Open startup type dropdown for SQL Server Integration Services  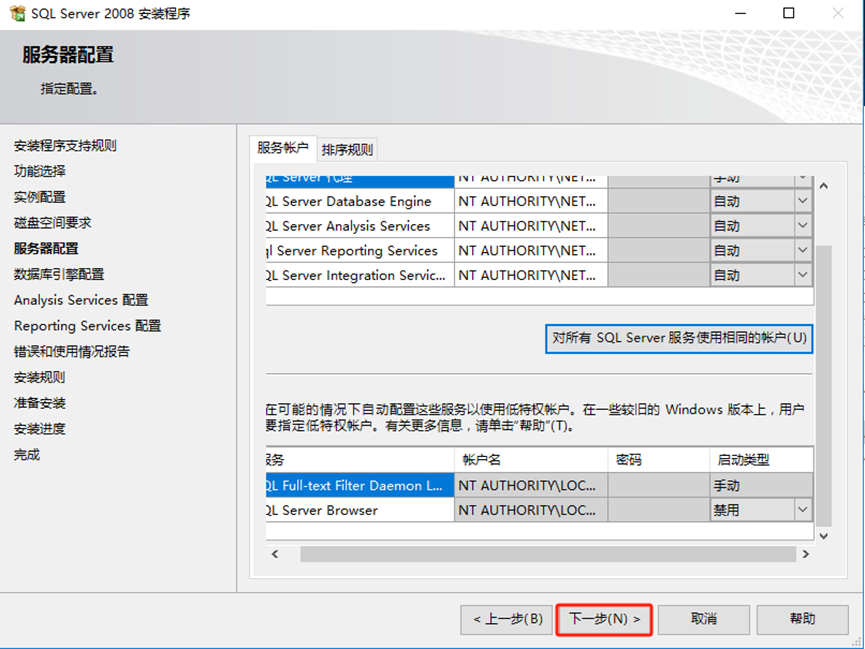[x=803, y=275]
